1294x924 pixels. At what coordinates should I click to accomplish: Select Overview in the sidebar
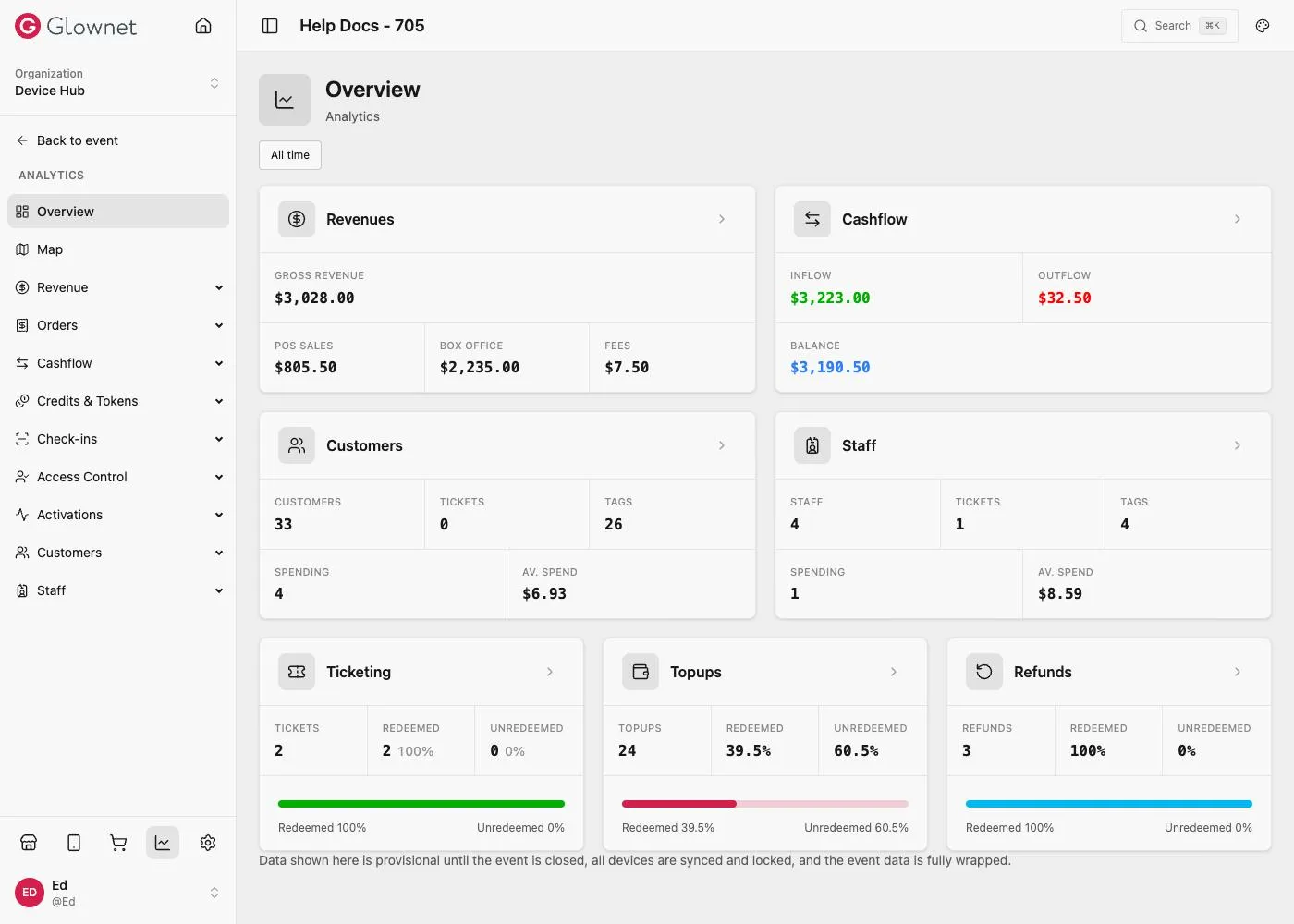(118, 212)
